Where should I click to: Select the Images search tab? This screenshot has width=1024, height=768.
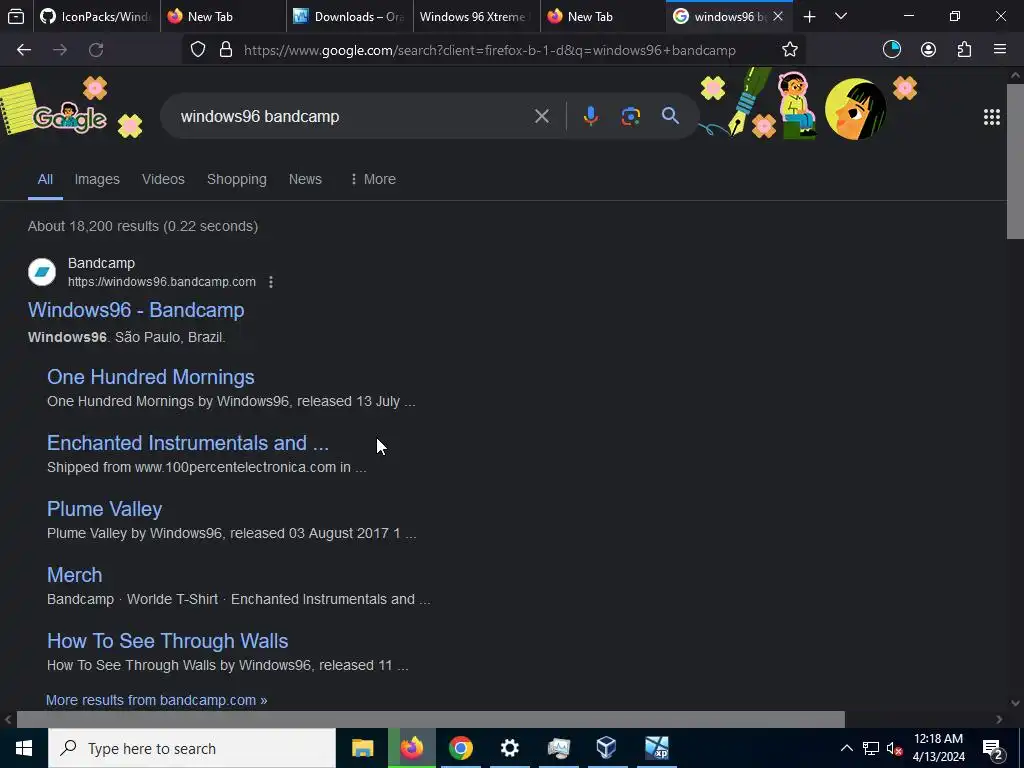tap(97, 179)
